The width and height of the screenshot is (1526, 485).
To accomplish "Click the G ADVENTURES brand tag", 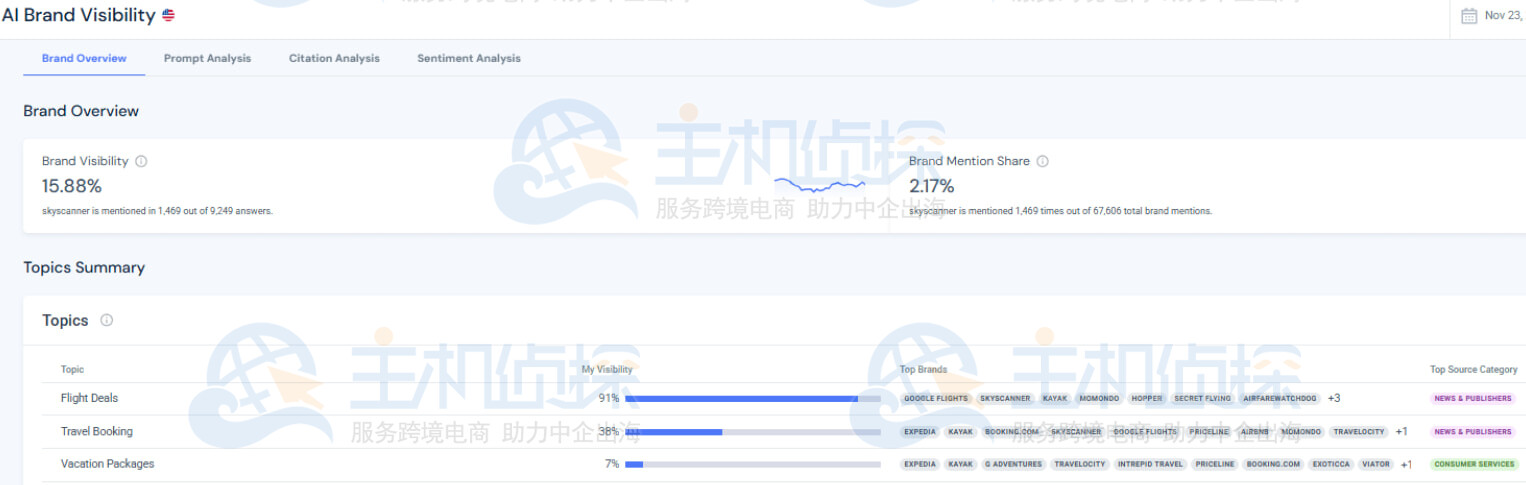I will [1014, 464].
